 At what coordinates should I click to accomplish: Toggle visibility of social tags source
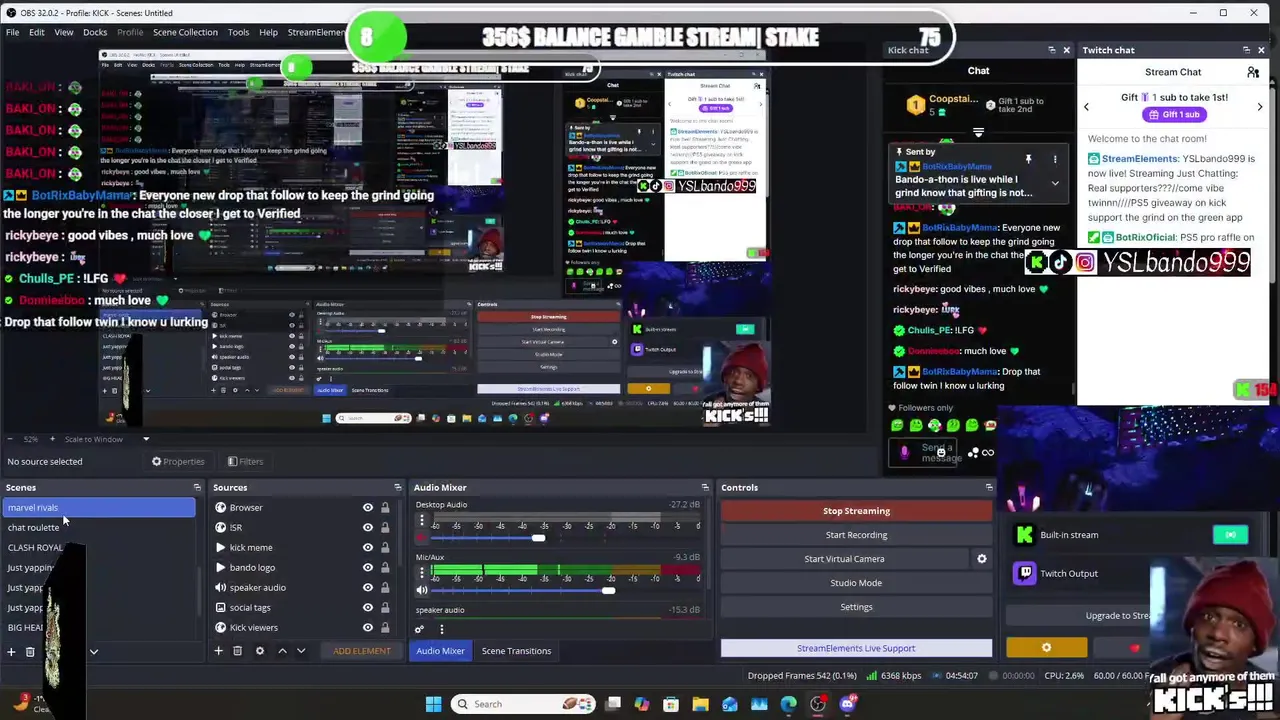pos(367,608)
